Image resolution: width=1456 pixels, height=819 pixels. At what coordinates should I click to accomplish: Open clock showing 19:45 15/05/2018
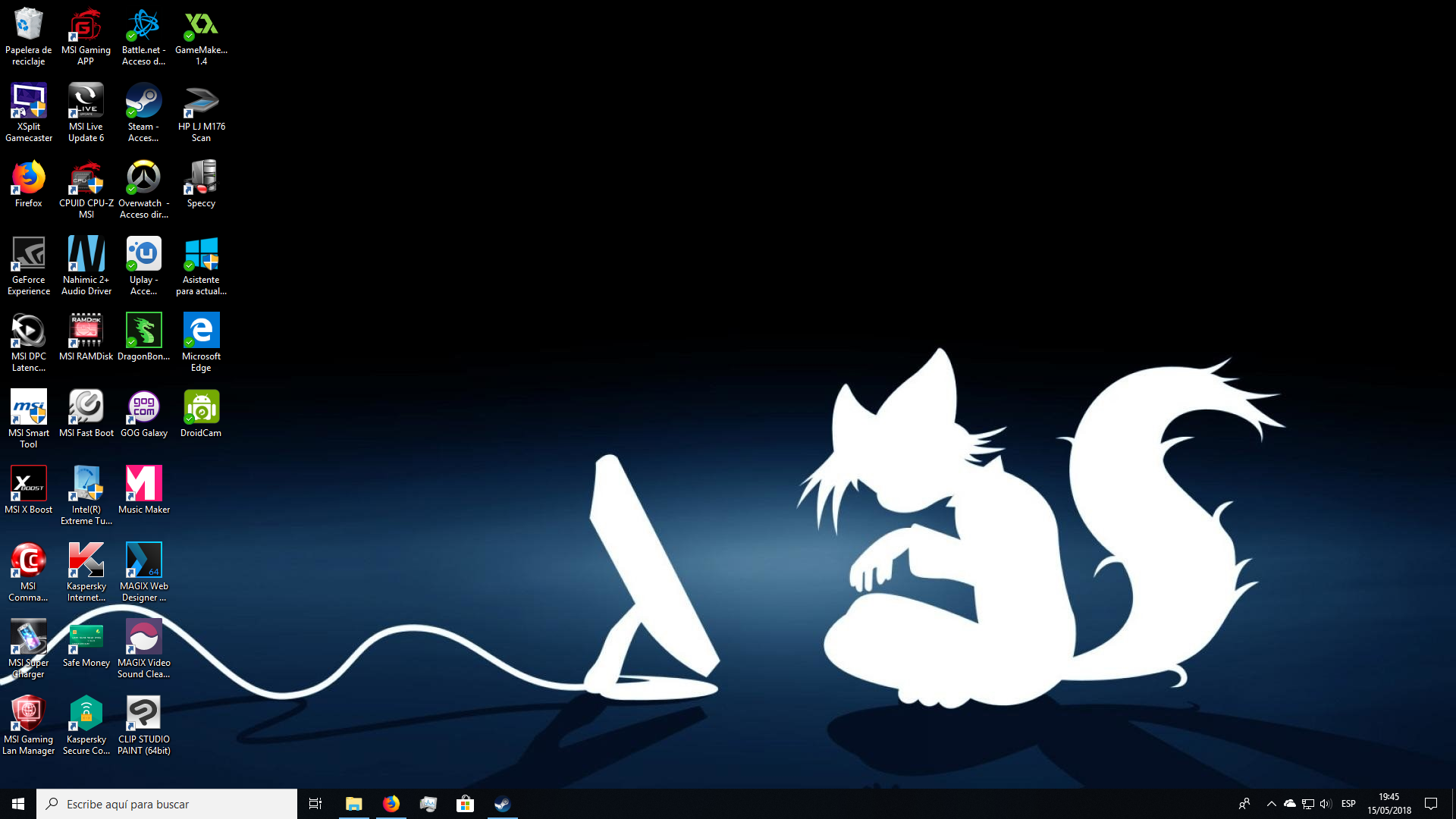click(1389, 804)
